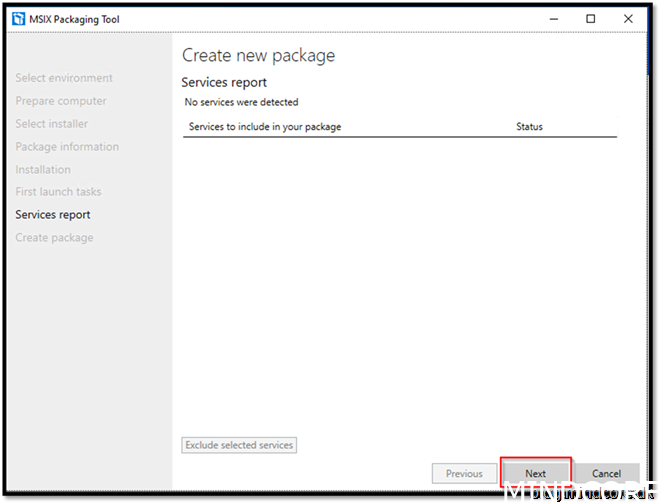Close the MSIX Packaging Tool window
This screenshot has height=504, width=661.
628,19
